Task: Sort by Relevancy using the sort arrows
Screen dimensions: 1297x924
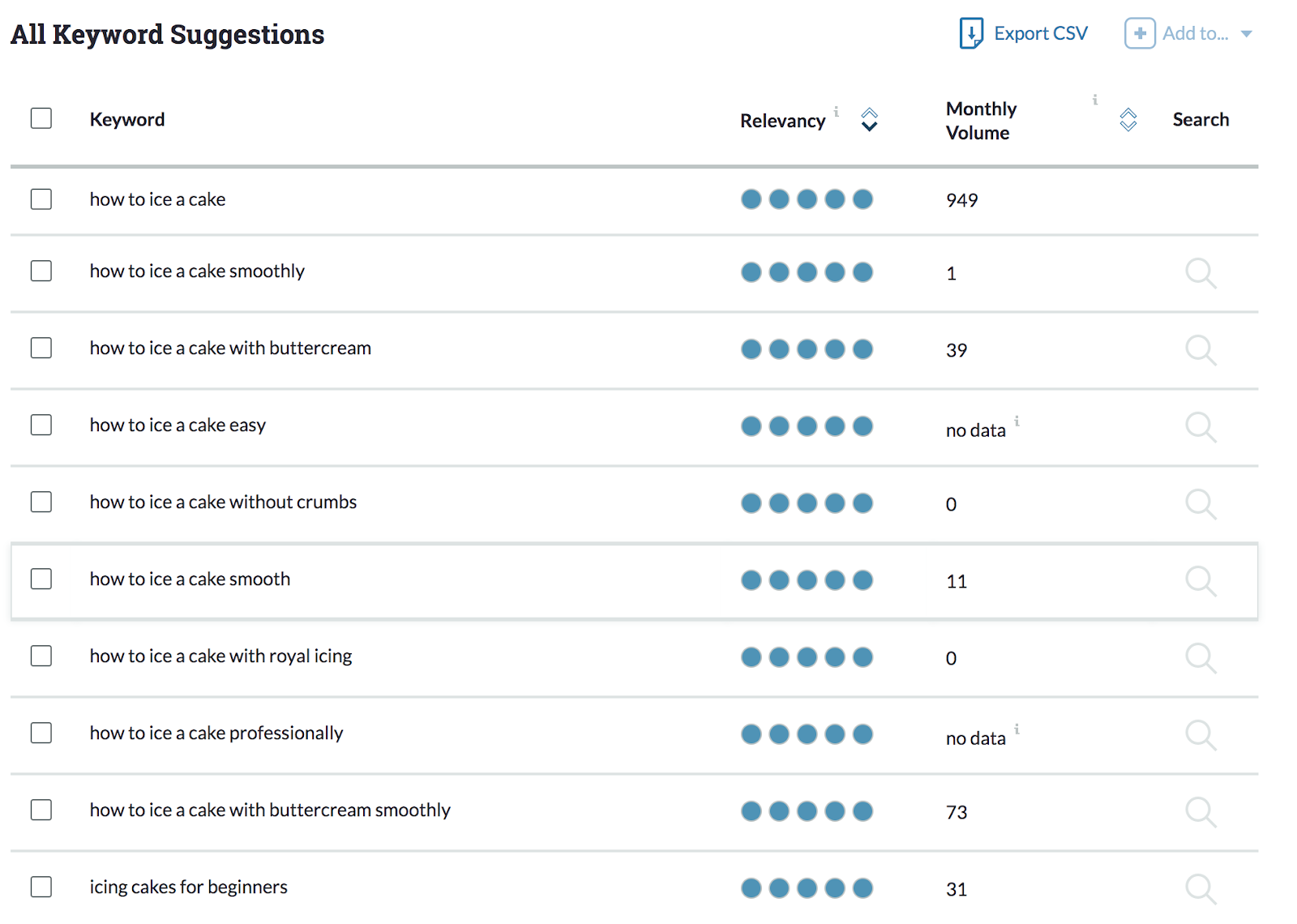Action: point(870,120)
